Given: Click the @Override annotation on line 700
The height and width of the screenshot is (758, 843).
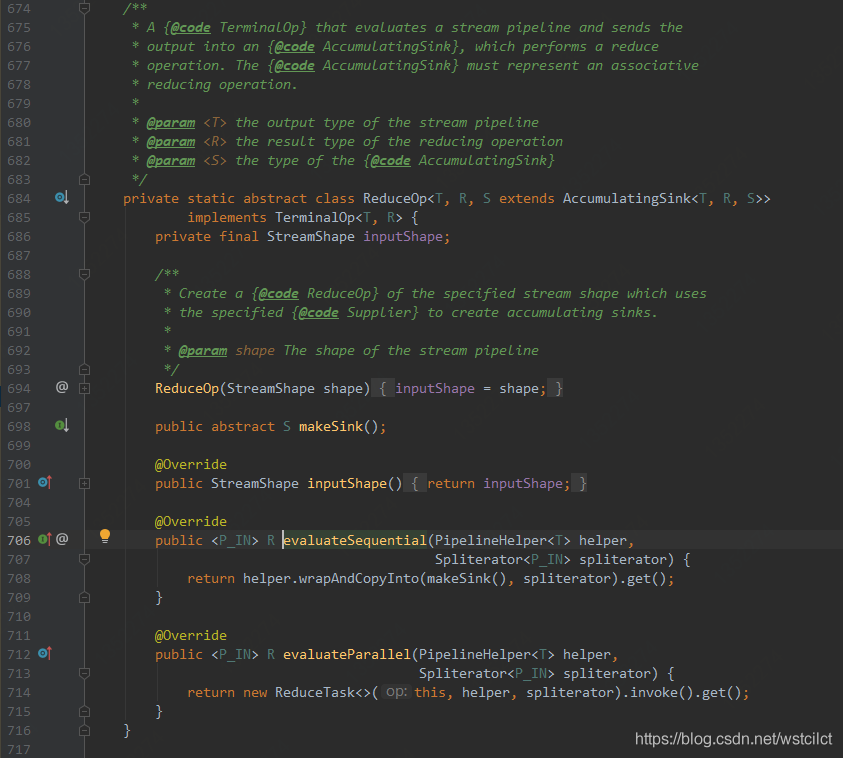Looking at the screenshot, I should (191, 464).
